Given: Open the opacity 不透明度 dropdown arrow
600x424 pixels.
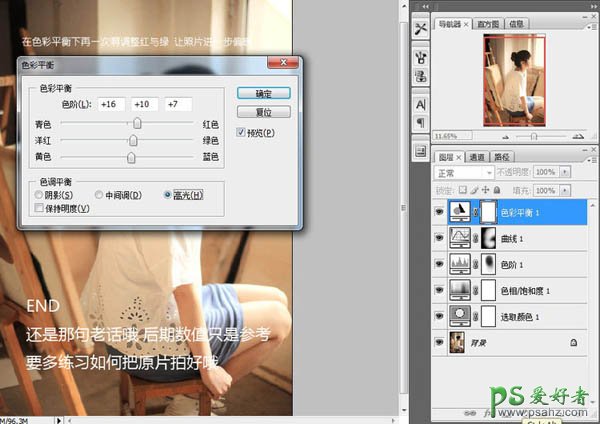Looking at the screenshot, I should click(x=566, y=173).
